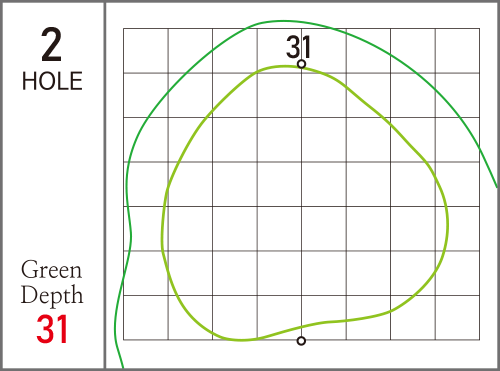Click where the light green outline crosses the center line near the bottom

302,326
